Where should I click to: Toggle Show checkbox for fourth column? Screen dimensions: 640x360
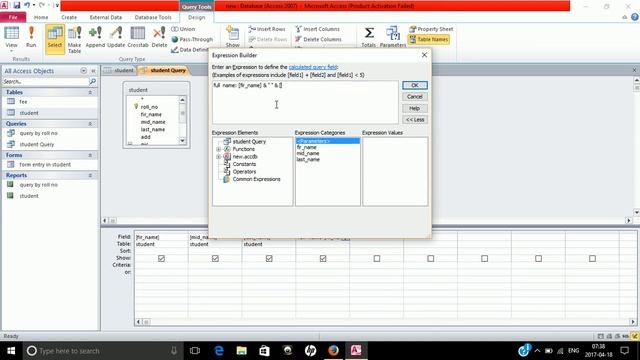pos(323,258)
